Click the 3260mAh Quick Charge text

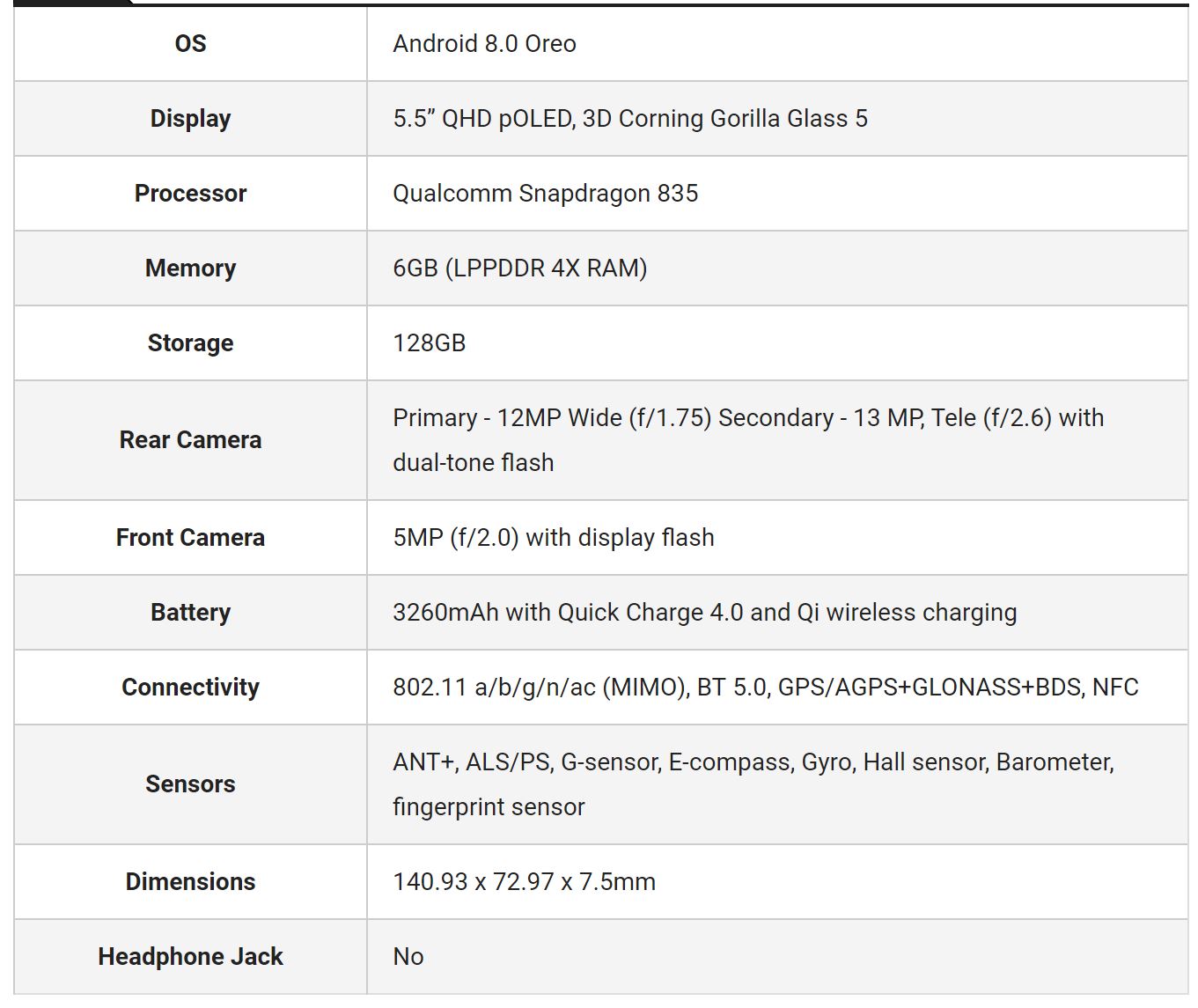click(704, 612)
